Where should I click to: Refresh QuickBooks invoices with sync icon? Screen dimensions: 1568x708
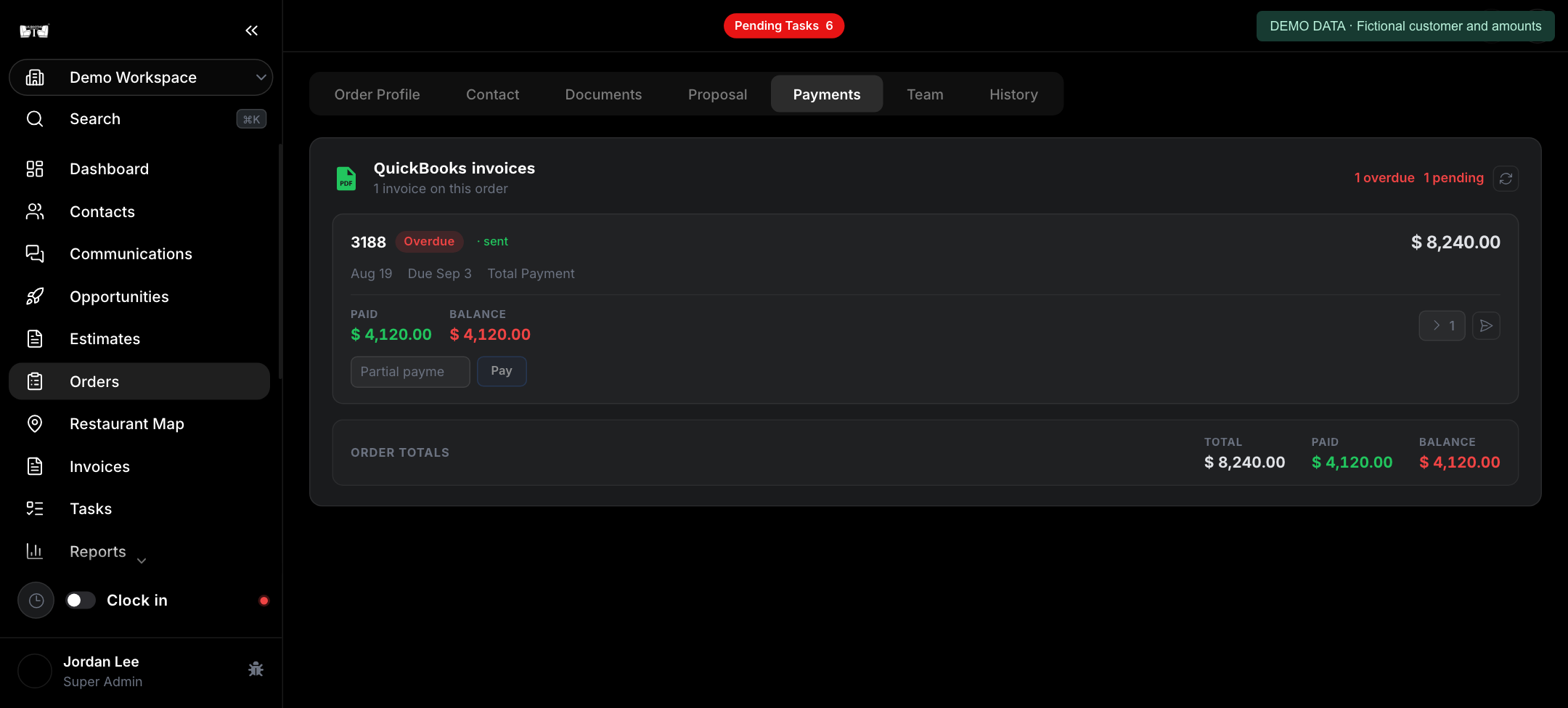tap(1506, 179)
